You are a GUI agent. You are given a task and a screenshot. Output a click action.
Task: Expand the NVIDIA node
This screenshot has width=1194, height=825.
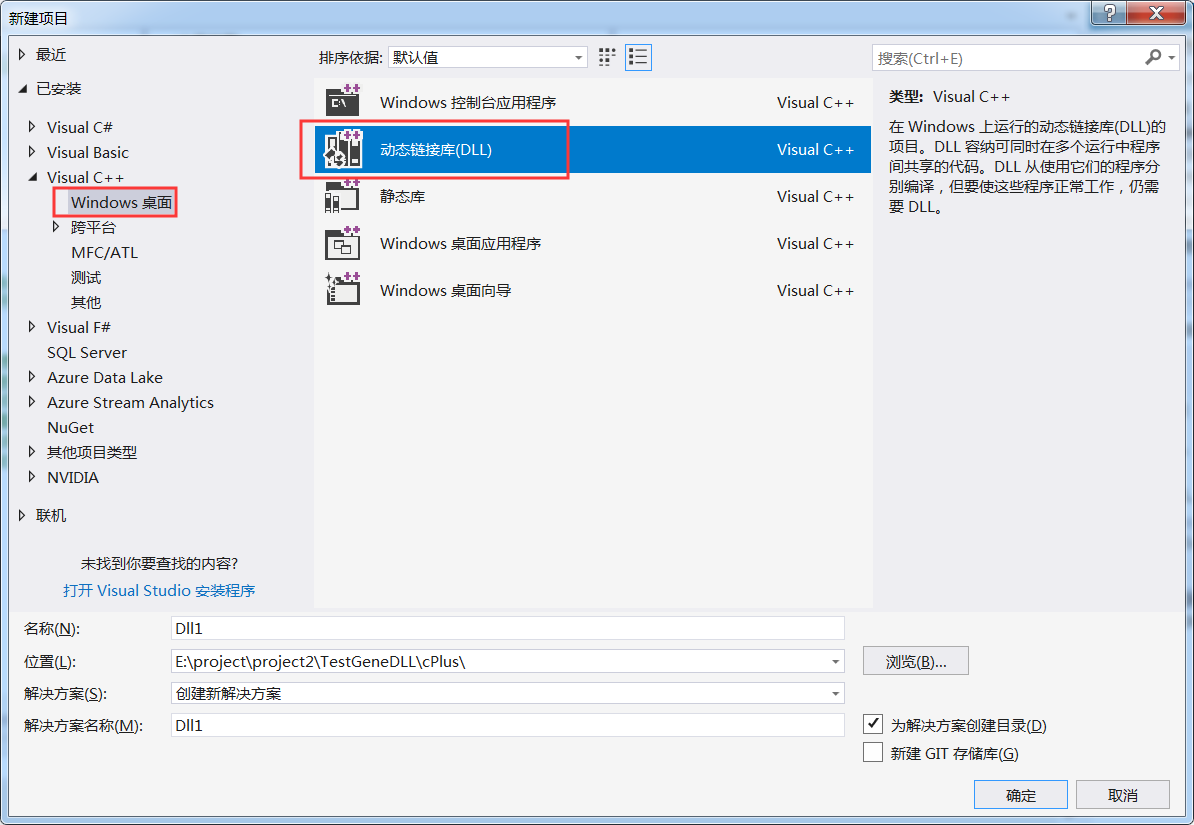coord(31,477)
